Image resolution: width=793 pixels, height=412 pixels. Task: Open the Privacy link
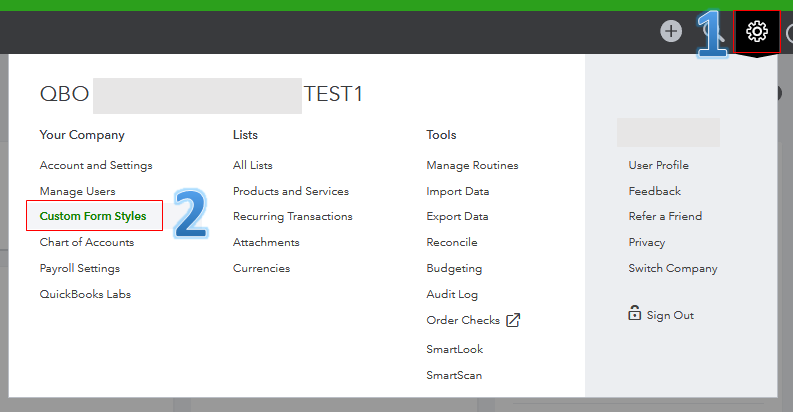coord(647,242)
